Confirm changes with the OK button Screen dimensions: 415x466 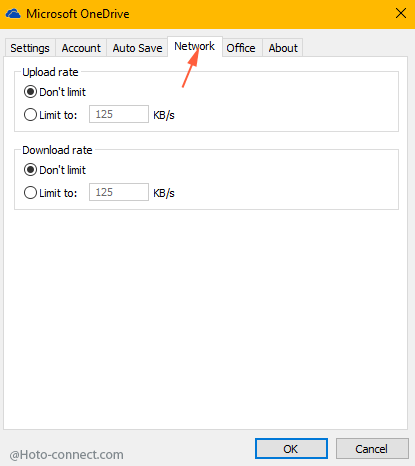[x=291, y=449]
